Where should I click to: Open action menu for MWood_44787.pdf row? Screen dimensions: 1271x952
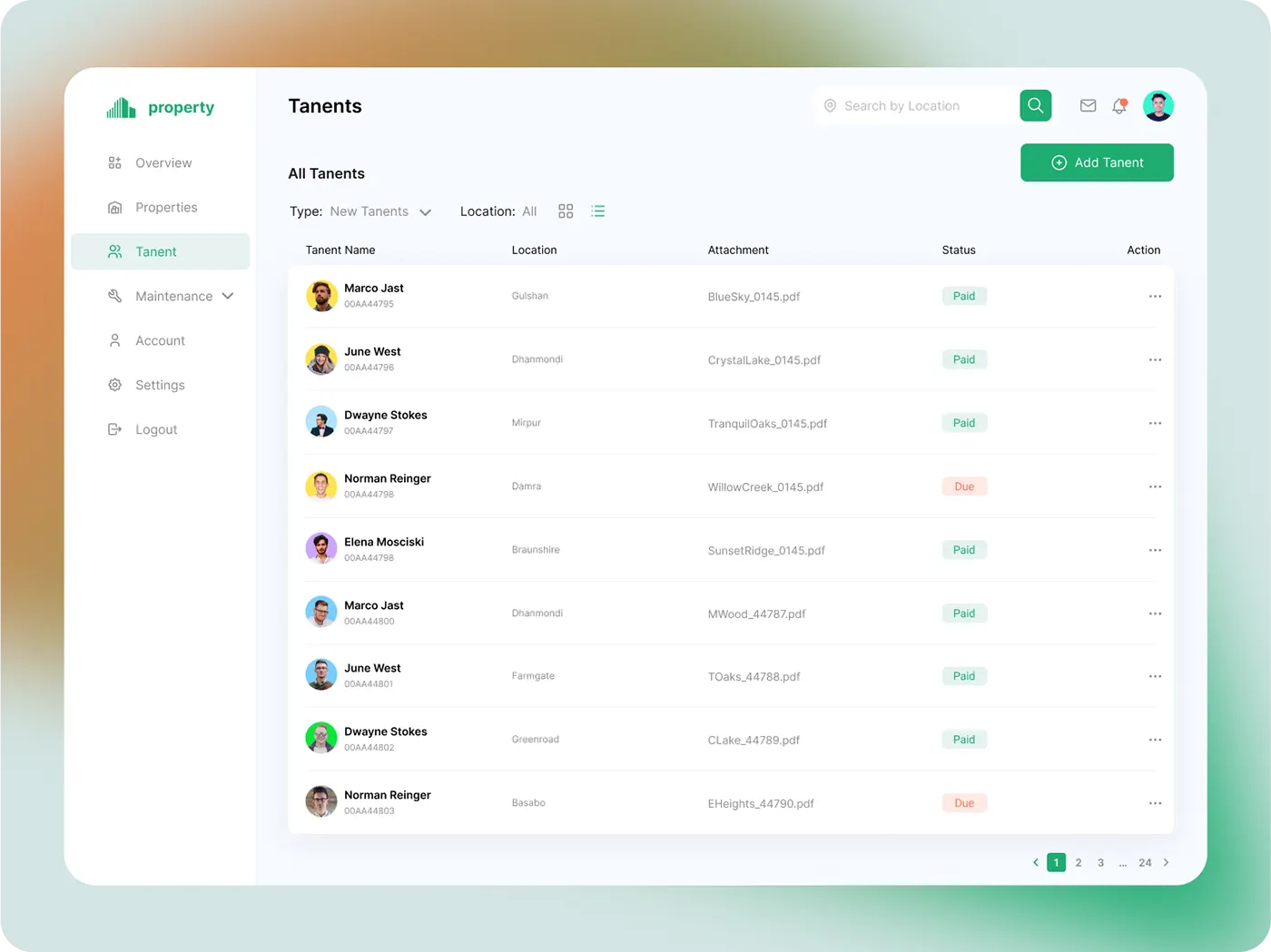tap(1155, 613)
